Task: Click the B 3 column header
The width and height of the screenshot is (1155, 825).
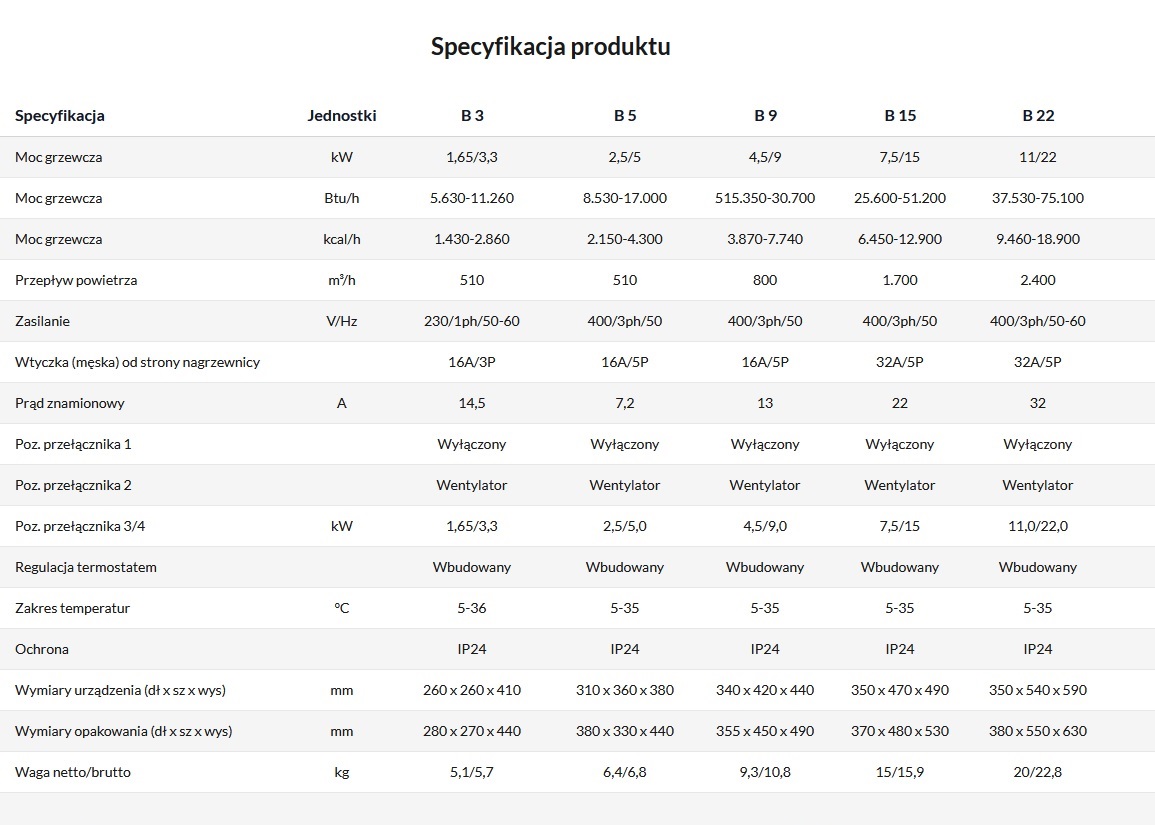Action: point(472,116)
